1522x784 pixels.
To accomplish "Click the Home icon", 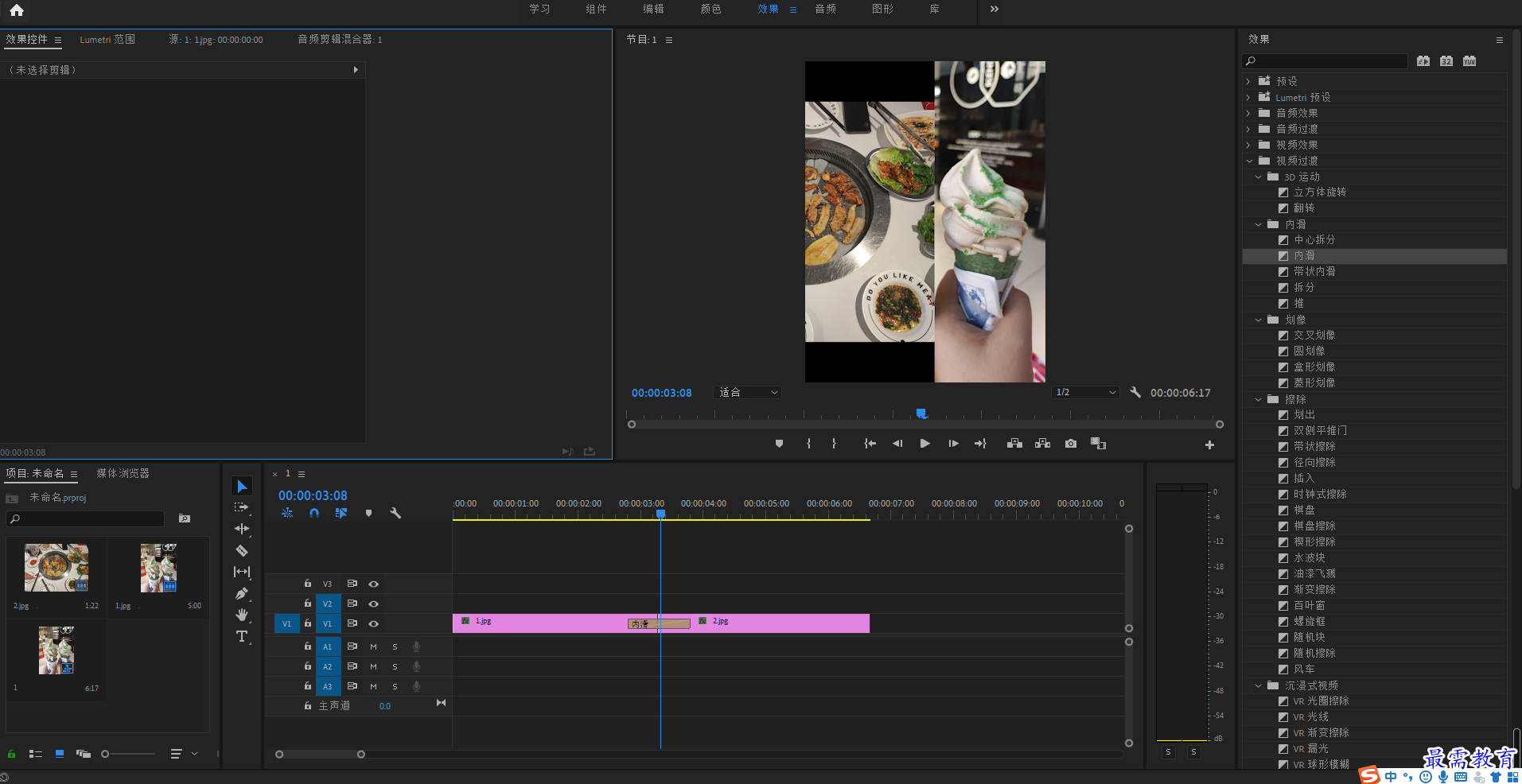I will 17,10.
